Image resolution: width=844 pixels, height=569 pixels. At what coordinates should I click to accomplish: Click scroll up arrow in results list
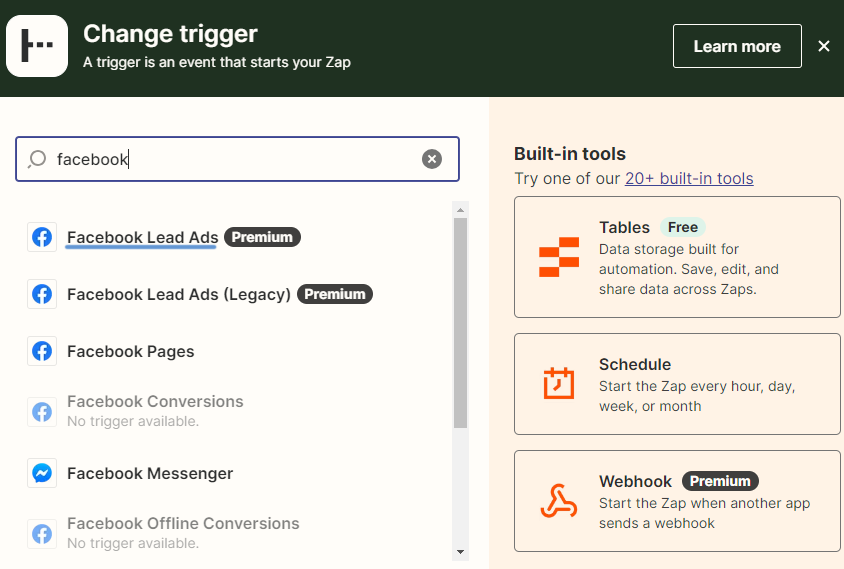(460, 210)
